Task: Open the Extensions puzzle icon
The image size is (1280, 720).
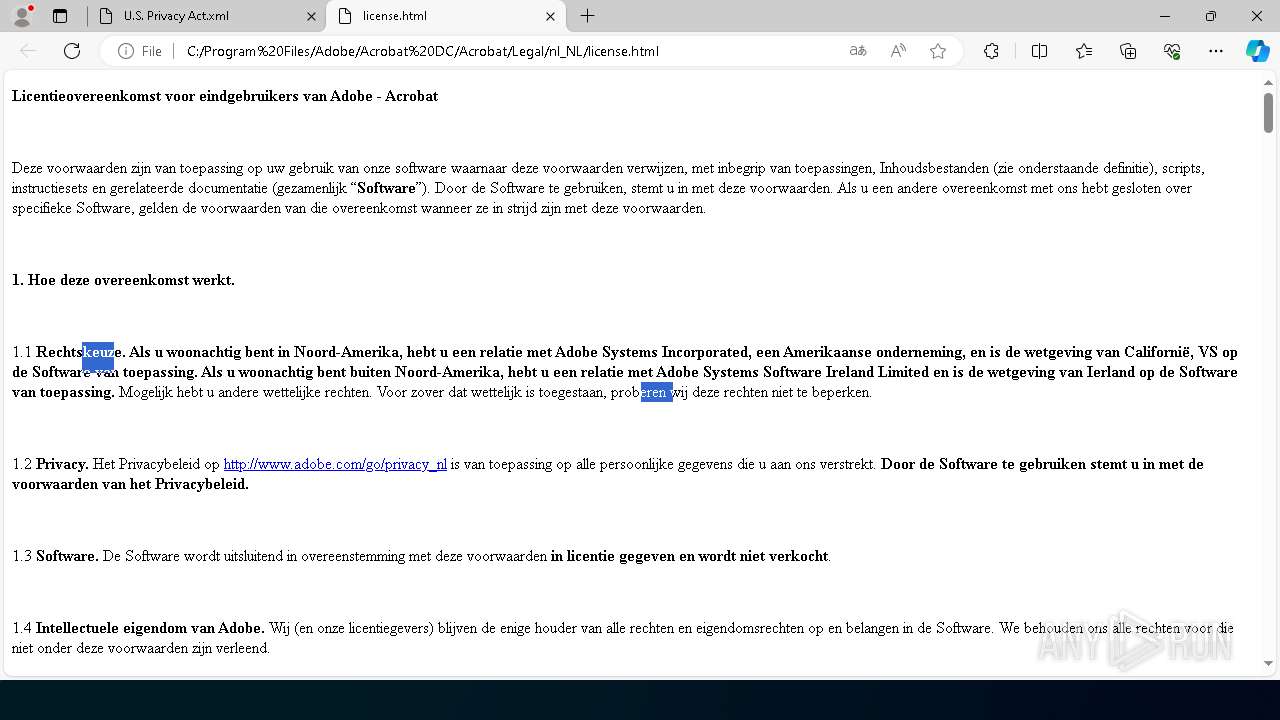Action: click(x=991, y=51)
